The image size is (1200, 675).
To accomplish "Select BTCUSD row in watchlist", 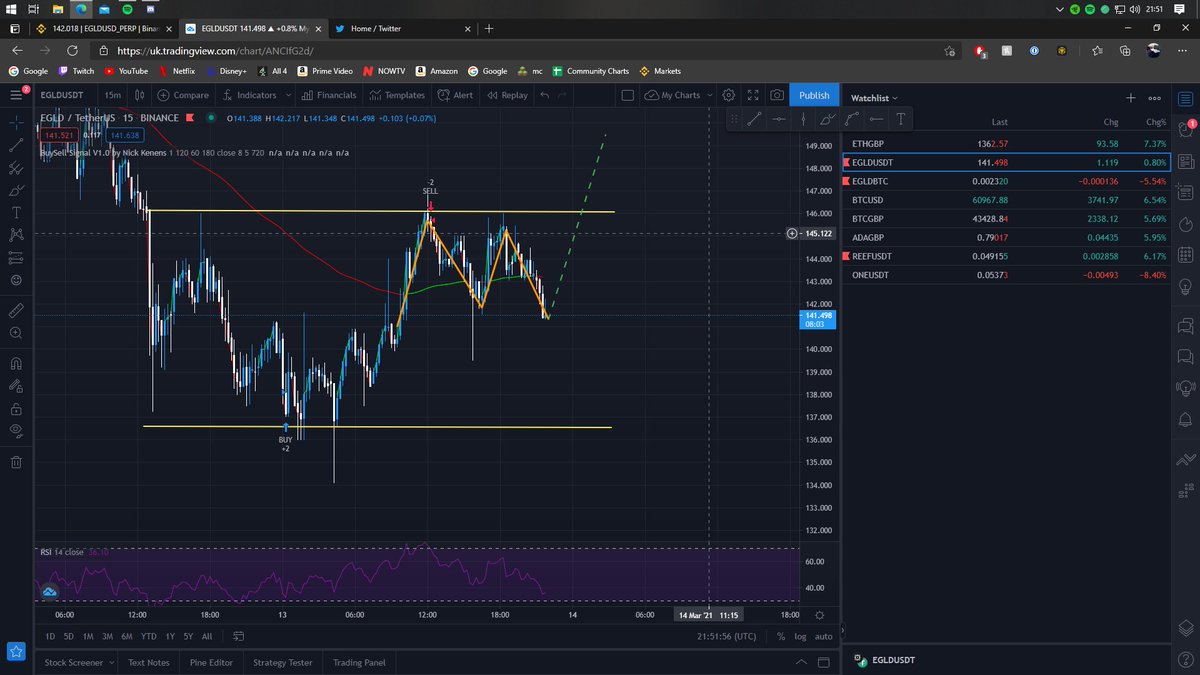I will click(1005, 200).
